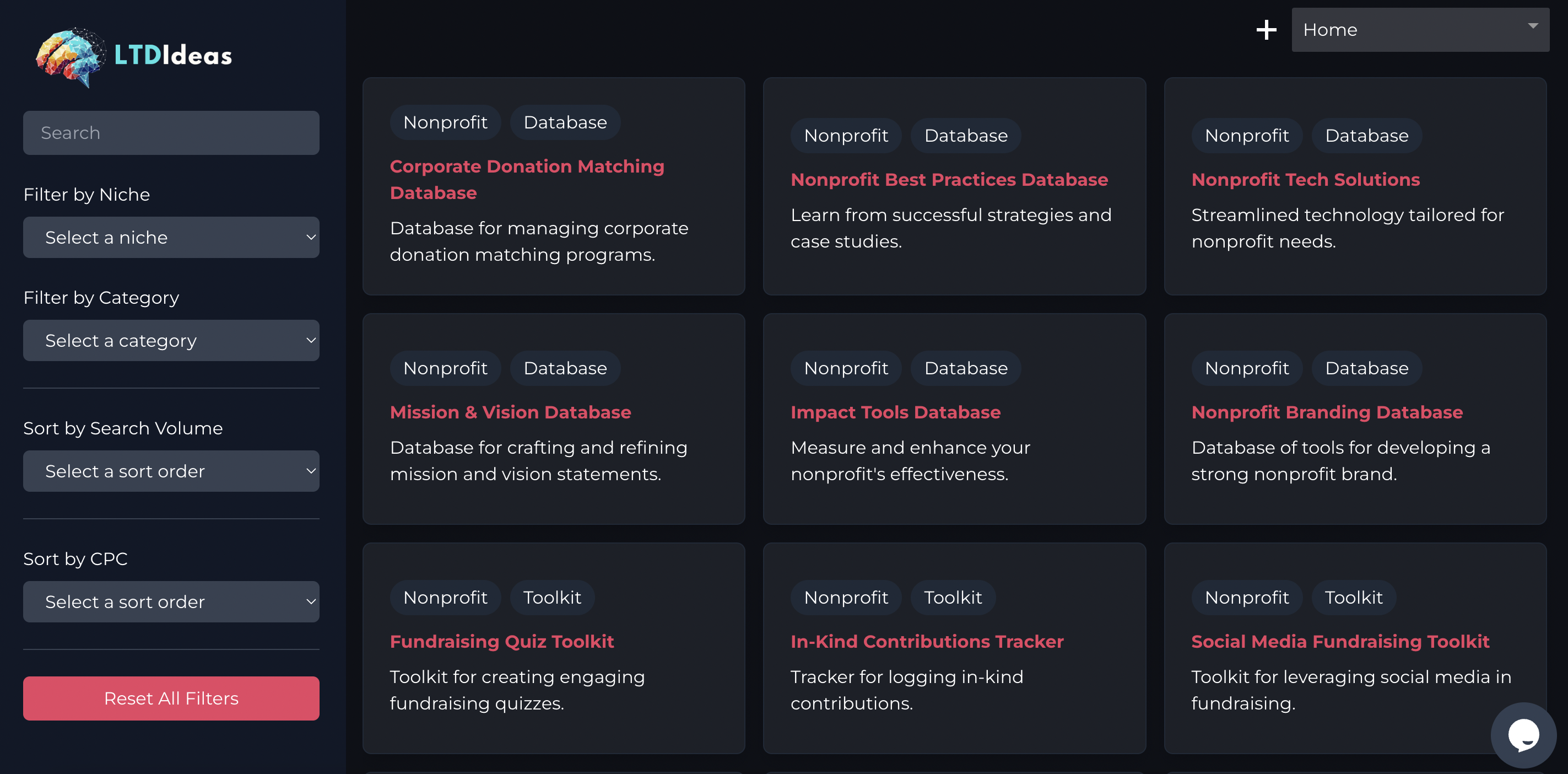1568x774 pixels.
Task: Open the Impact Tools Database idea
Action: pos(895,412)
